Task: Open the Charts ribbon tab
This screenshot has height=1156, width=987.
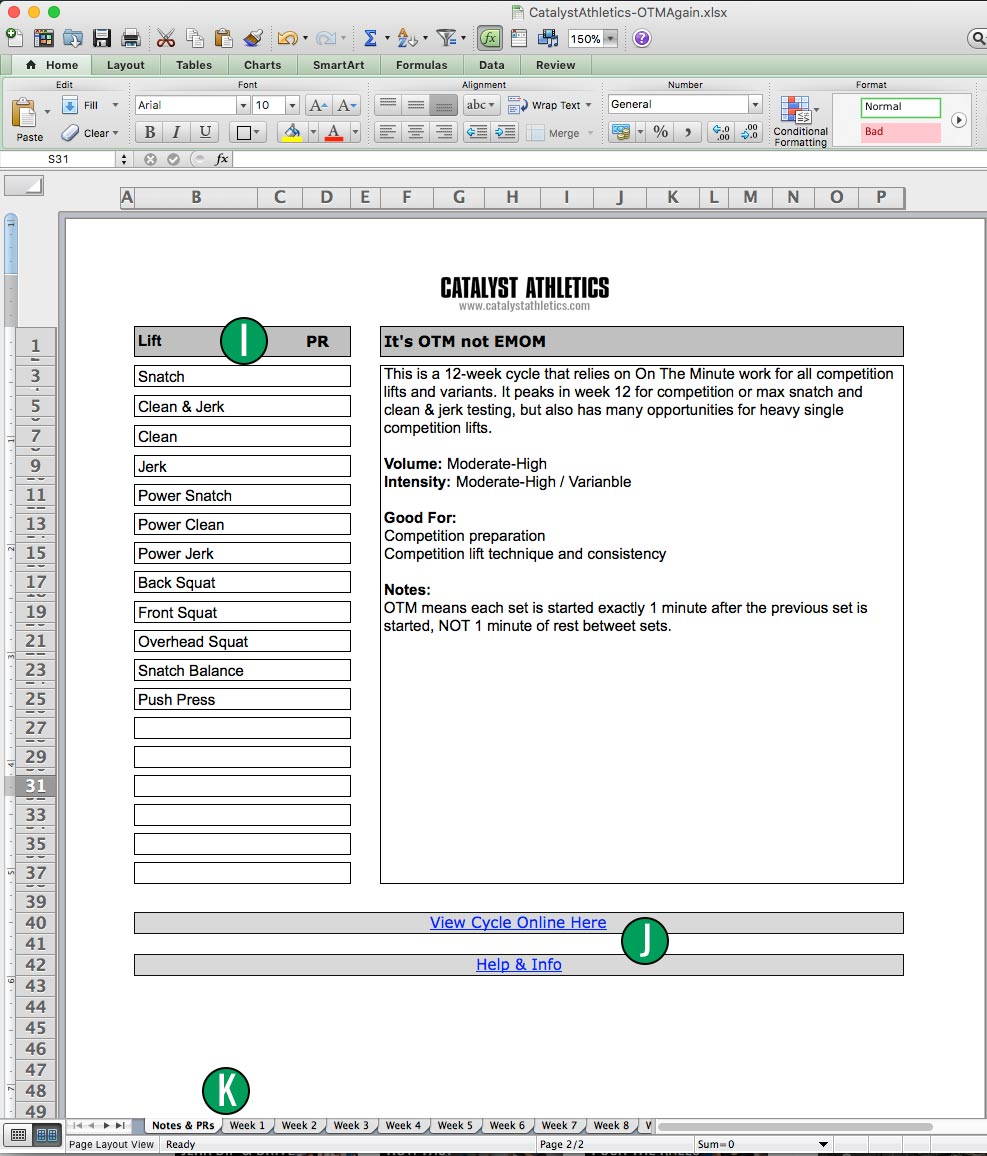Action: [x=262, y=65]
